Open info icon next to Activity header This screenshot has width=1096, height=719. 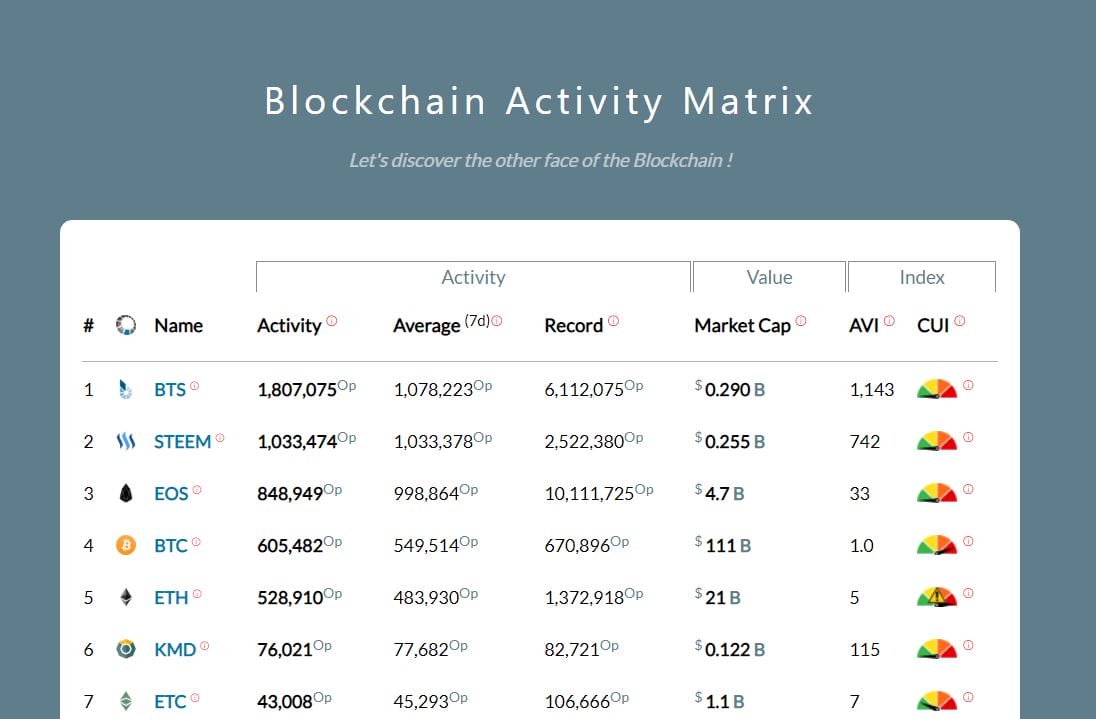332,321
